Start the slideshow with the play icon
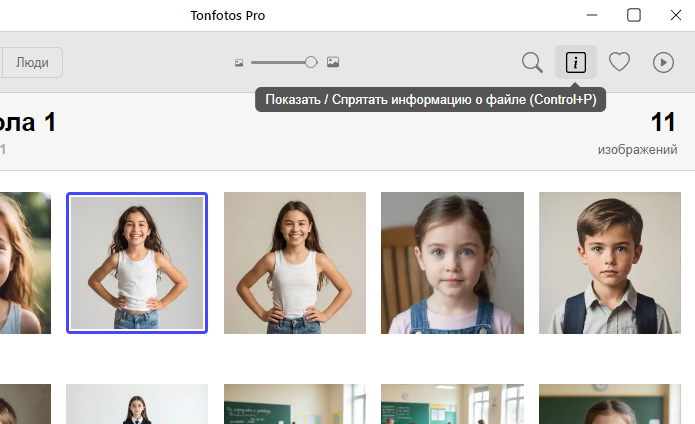The width and height of the screenshot is (695, 424). pos(663,62)
